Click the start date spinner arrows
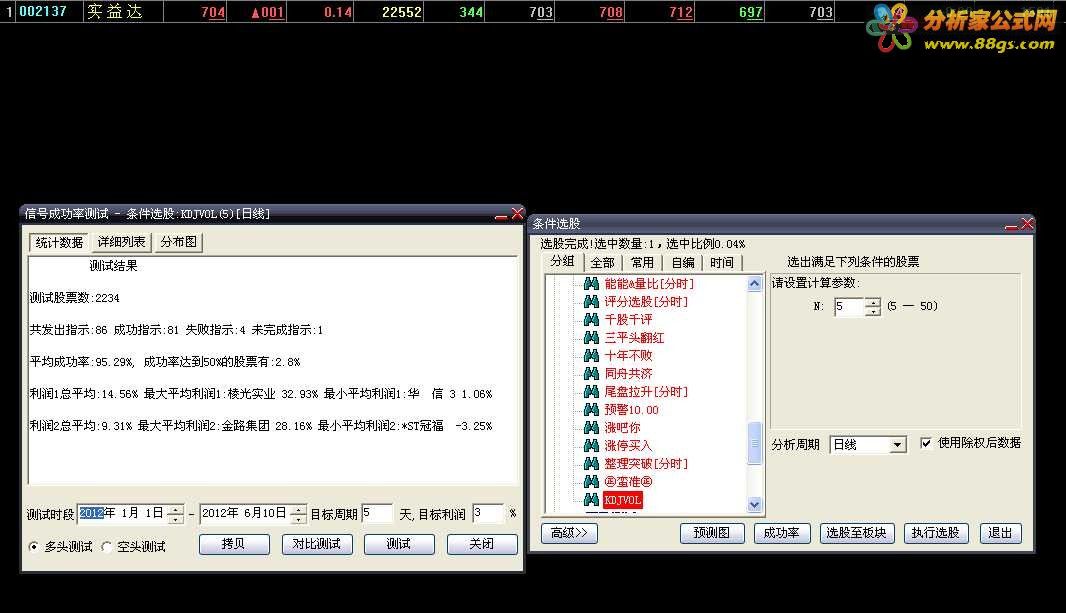Viewport: 1066px width, 613px height. pyautogui.click(x=175, y=514)
